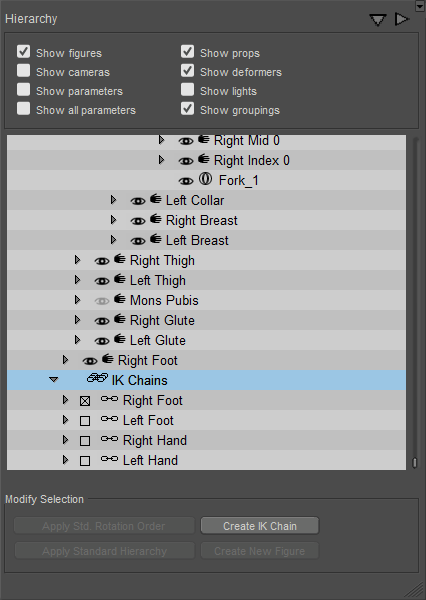This screenshot has height=600, width=426.
Task: Click the right-pointing arrow icon in header
Action: [402, 19]
